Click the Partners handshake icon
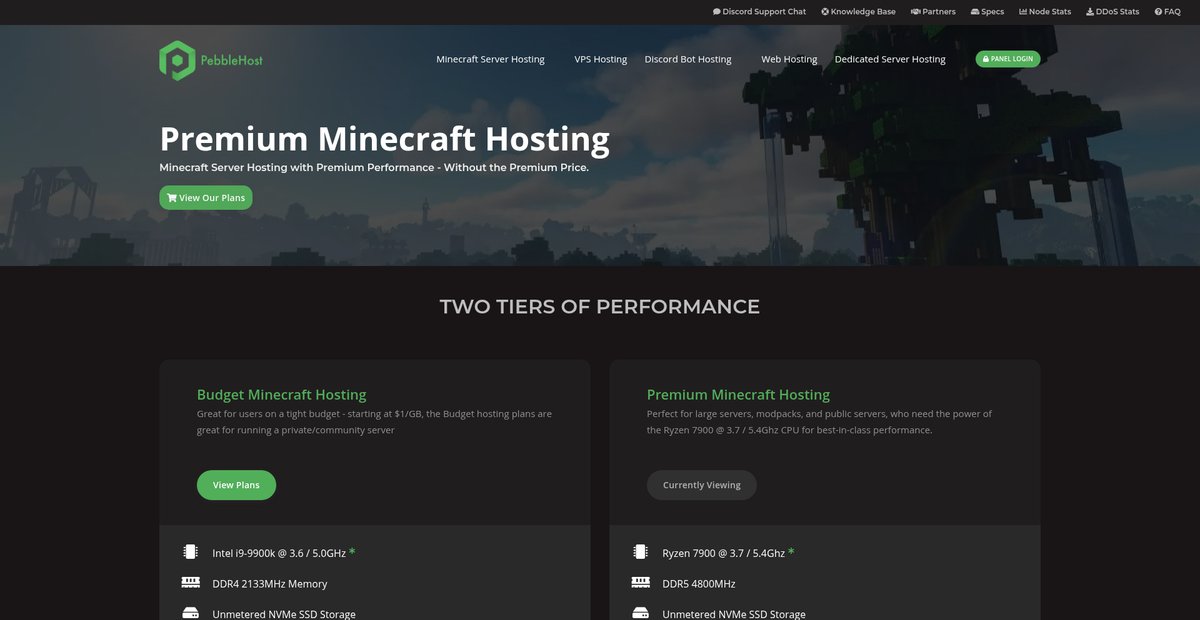 pos(915,12)
